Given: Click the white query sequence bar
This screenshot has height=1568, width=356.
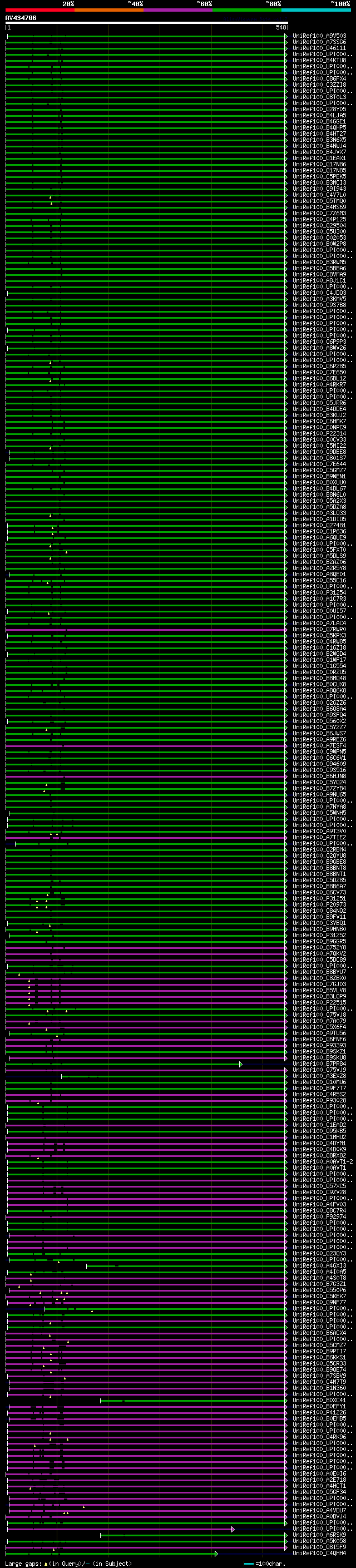Looking at the screenshot, I should (x=147, y=22).
